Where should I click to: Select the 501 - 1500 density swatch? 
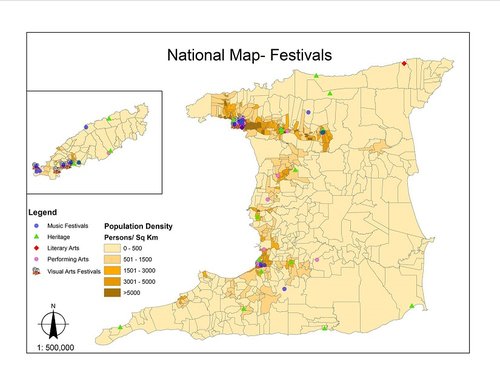[112, 259]
